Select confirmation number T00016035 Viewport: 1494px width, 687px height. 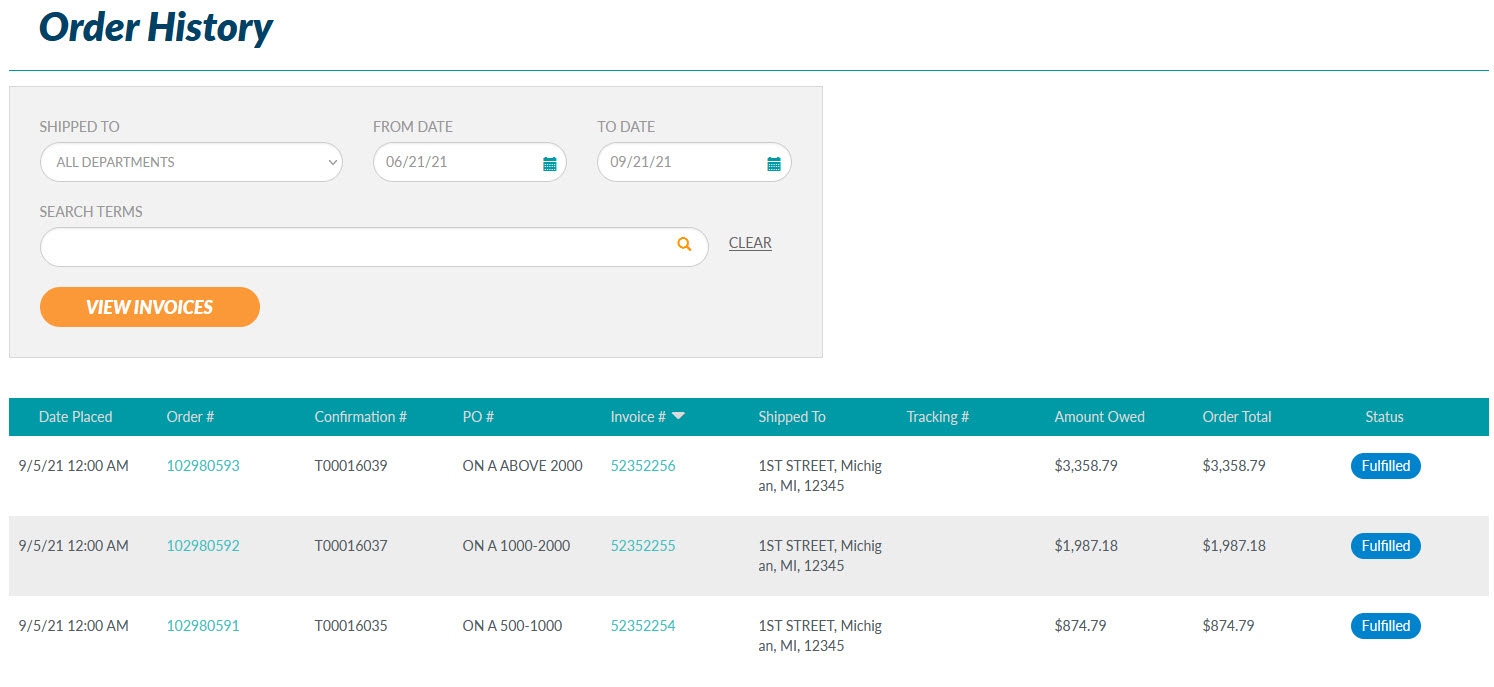click(x=351, y=626)
